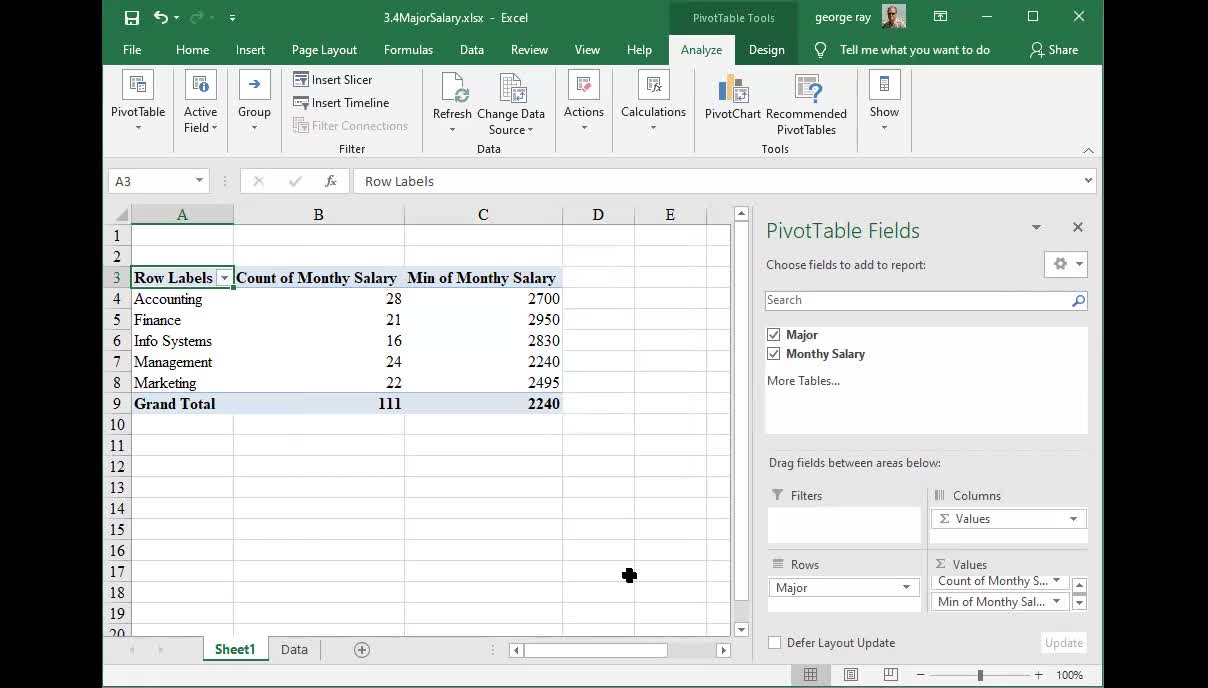Click Change Data Source icon
Image resolution: width=1208 pixels, height=688 pixels.
[x=511, y=89]
